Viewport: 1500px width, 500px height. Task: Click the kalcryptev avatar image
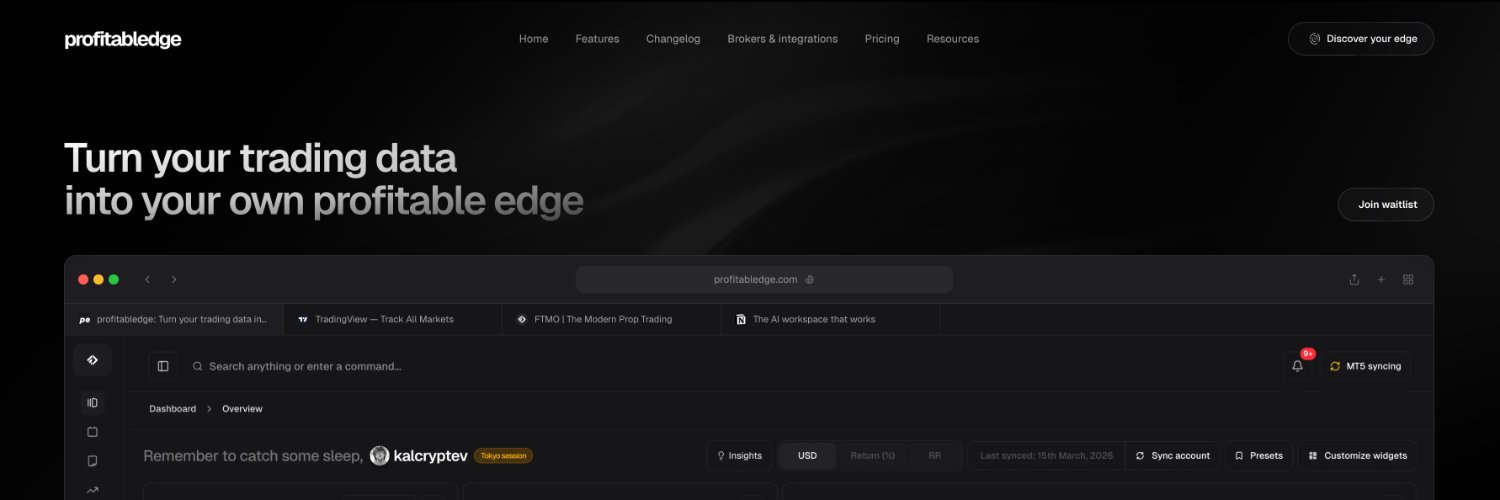point(379,456)
